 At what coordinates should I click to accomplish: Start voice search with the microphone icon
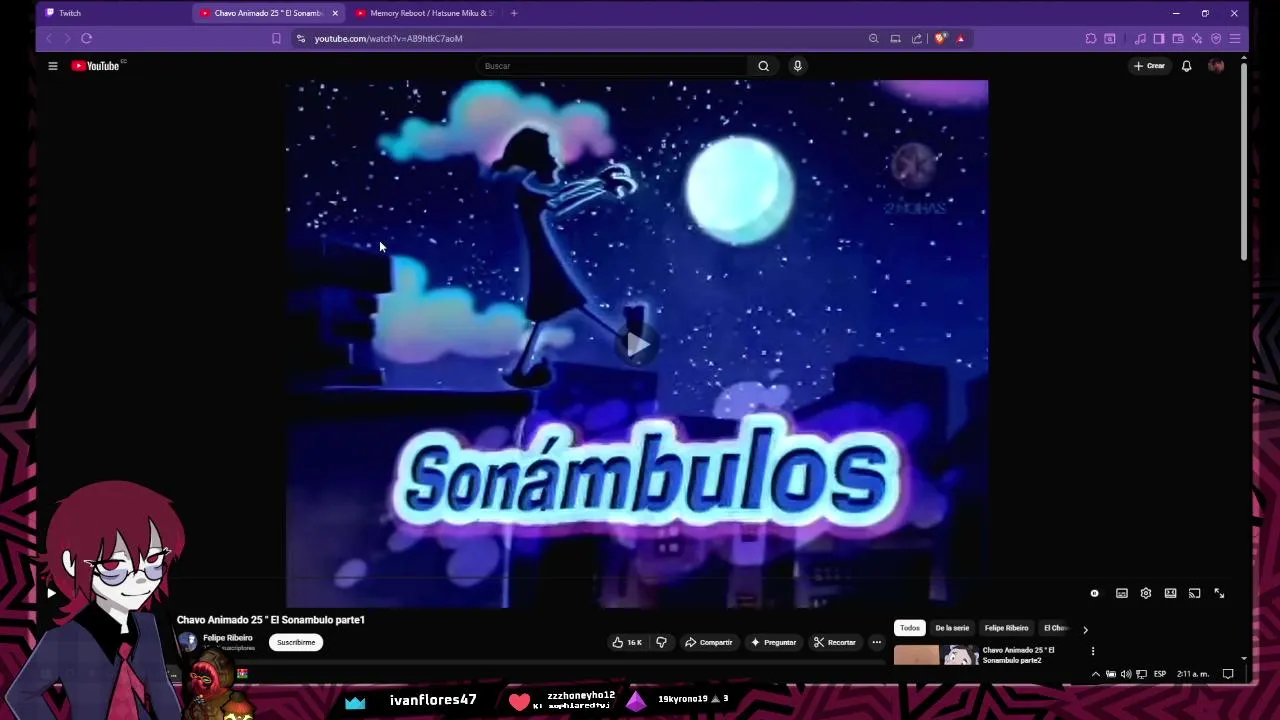pos(797,66)
